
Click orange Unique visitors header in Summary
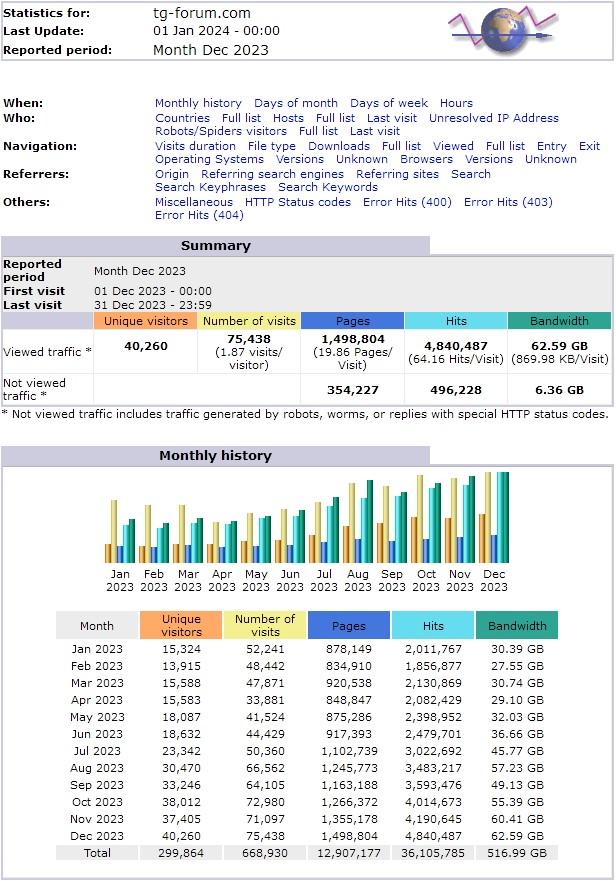coord(145,321)
